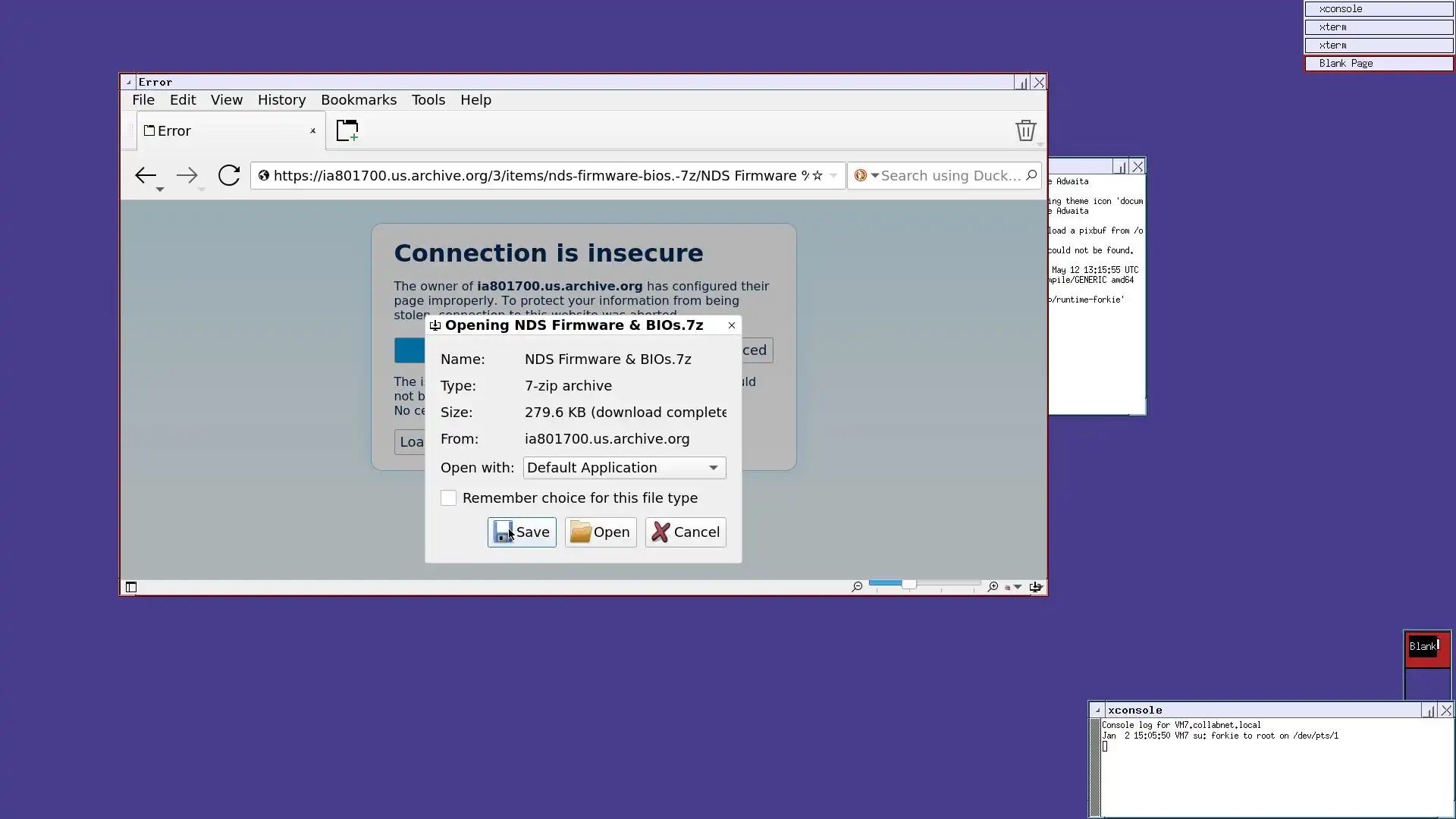The image size is (1456, 819).
Task: Open the Bookmarks menu
Action: point(359,100)
